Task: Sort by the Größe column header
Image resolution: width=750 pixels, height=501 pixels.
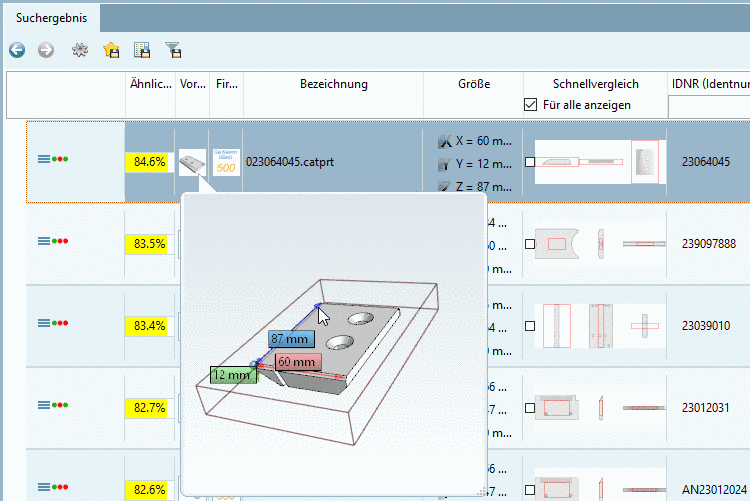Action: 474,84
